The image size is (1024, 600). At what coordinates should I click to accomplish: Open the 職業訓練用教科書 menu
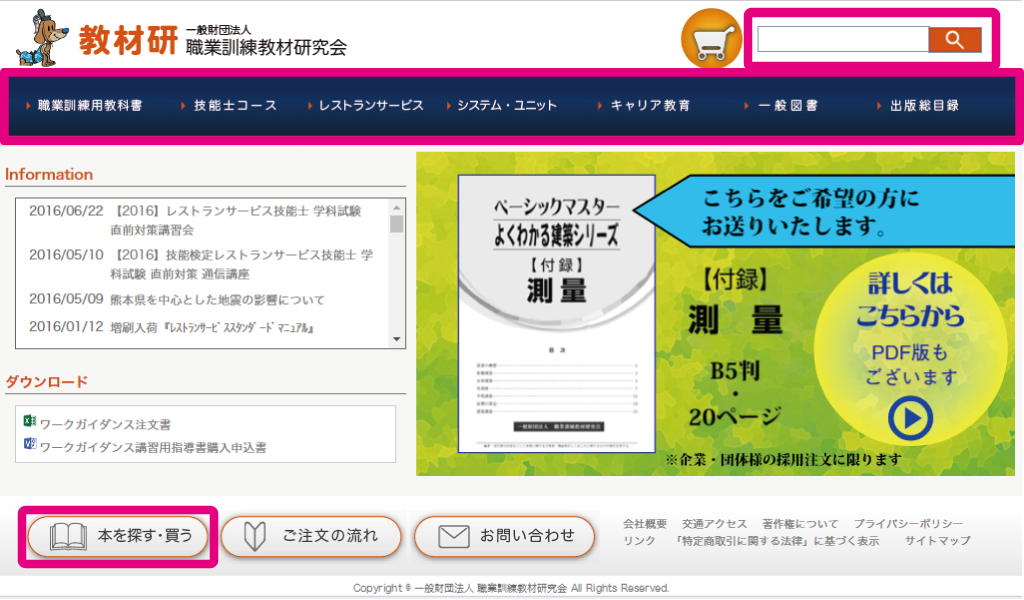click(x=89, y=105)
